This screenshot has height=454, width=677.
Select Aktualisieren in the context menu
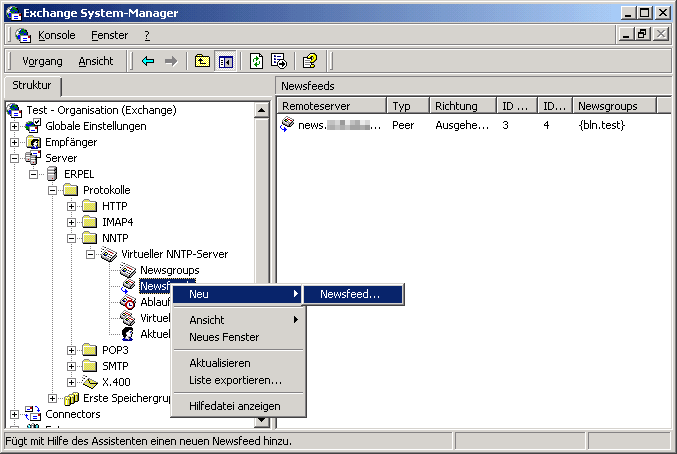220,363
